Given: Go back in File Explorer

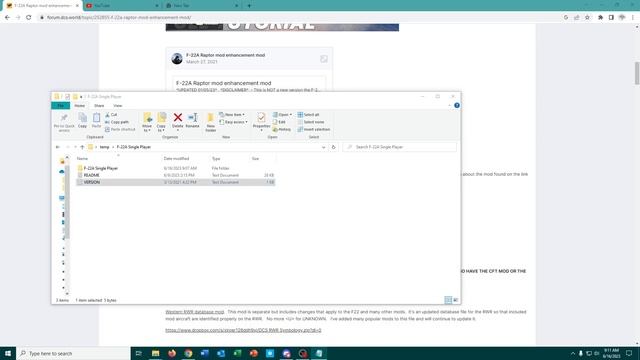Looking at the screenshot, I should [x=58, y=147].
